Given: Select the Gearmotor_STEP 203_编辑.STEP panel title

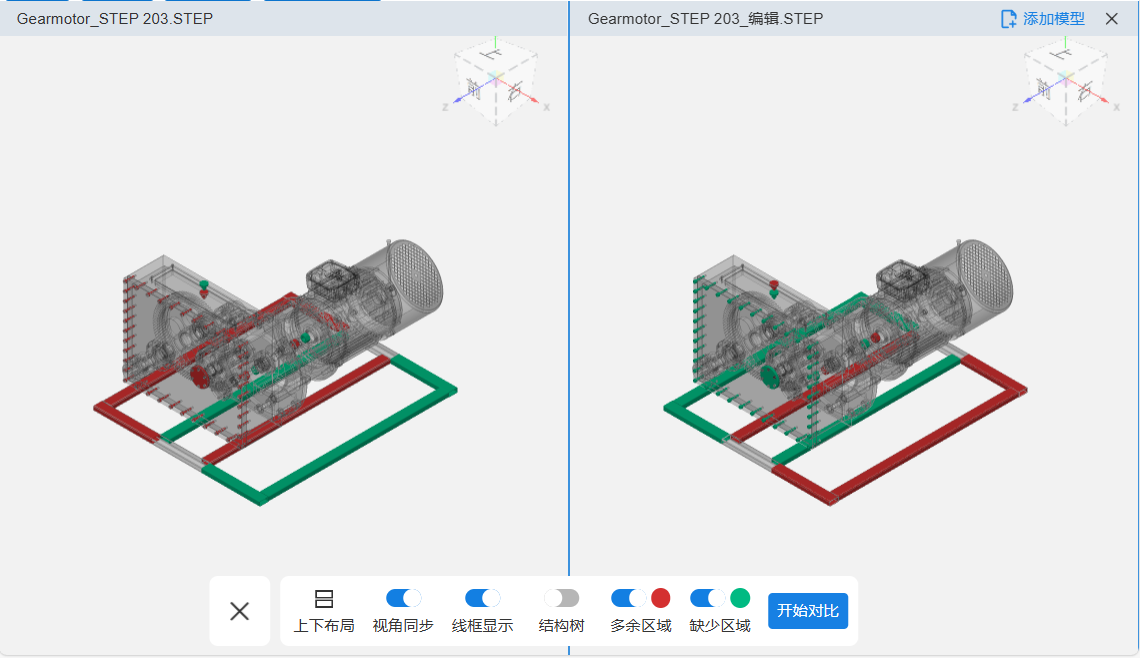Looking at the screenshot, I should 705,19.
